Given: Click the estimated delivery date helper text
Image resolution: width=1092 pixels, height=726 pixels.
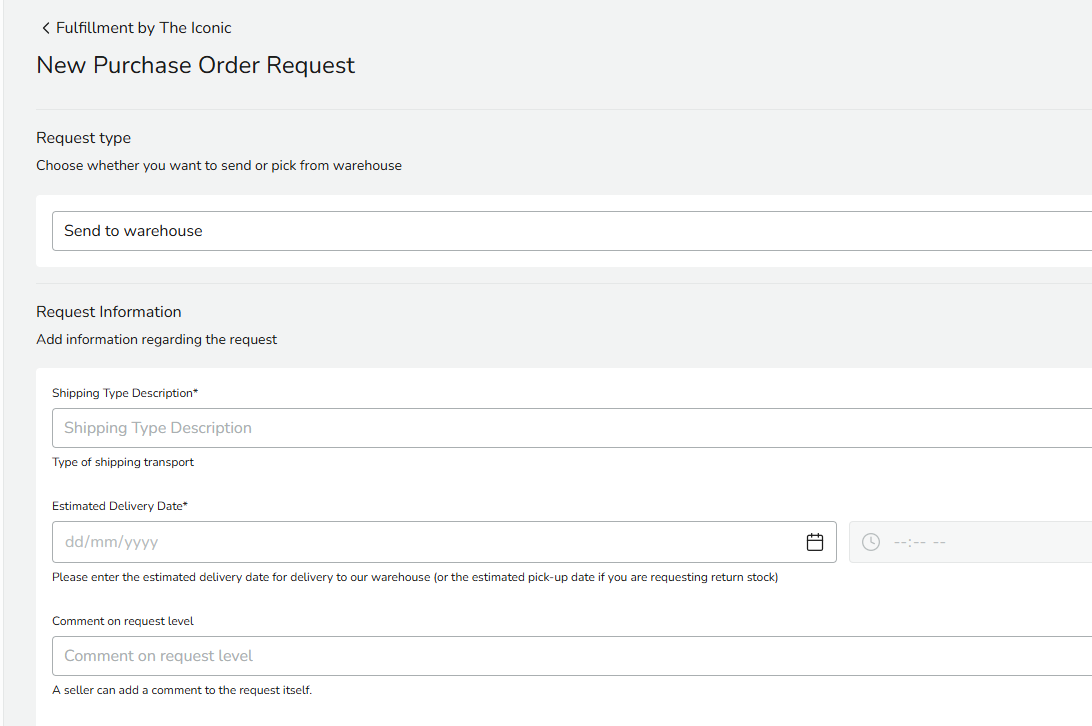Looking at the screenshot, I should tap(415, 577).
